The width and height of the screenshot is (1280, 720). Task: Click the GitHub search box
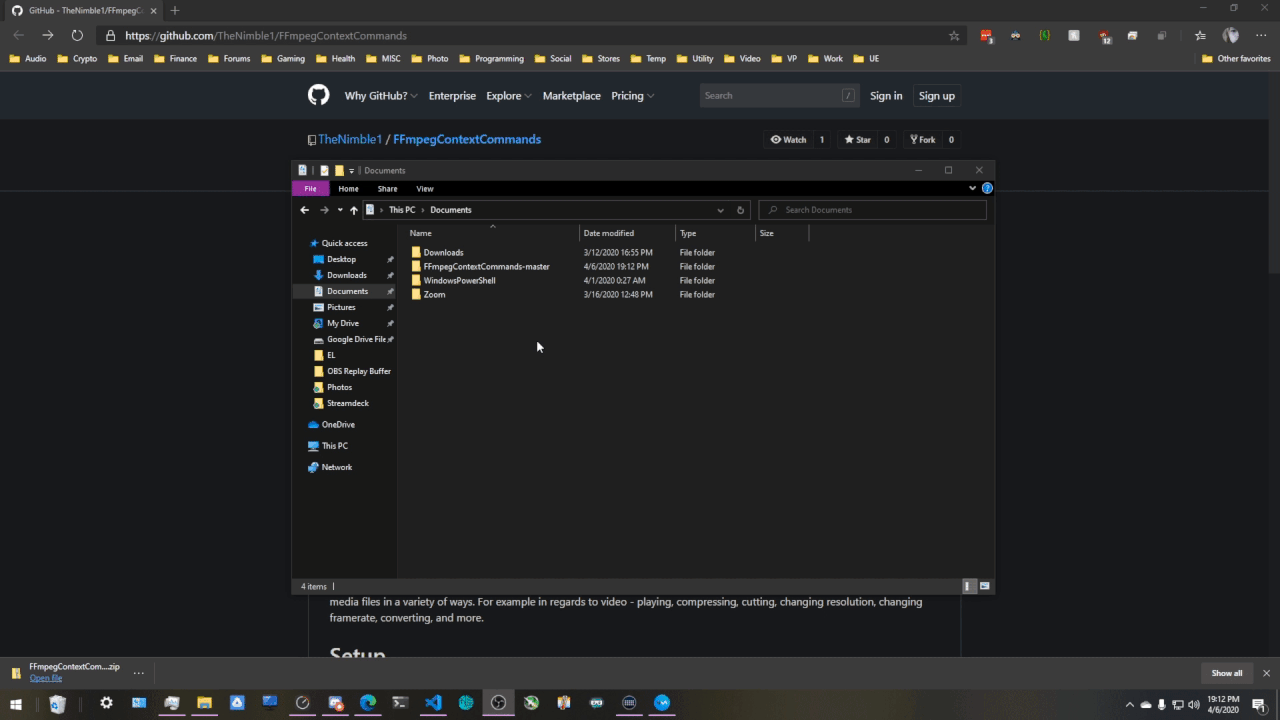(x=779, y=96)
